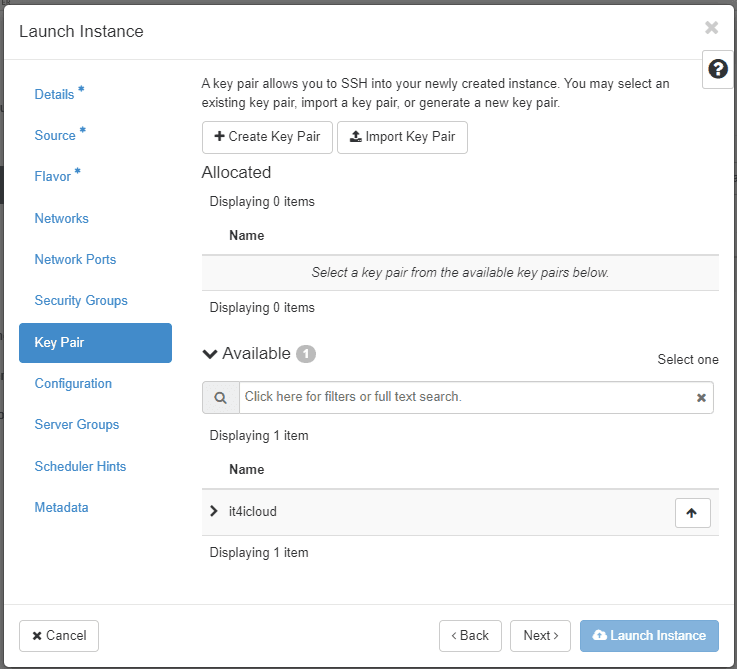Open the Metadata step
The width and height of the screenshot is (737, 669).
coord(61,507)
